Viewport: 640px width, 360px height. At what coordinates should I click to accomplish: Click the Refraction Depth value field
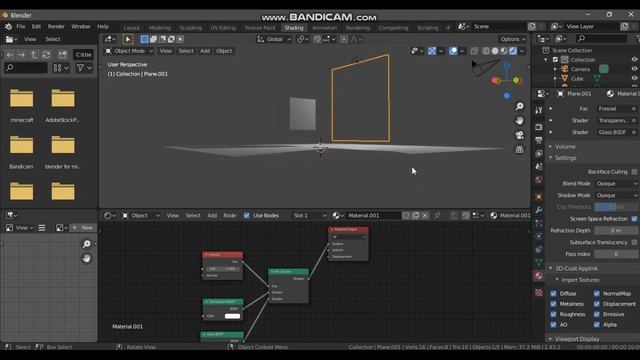616,231
